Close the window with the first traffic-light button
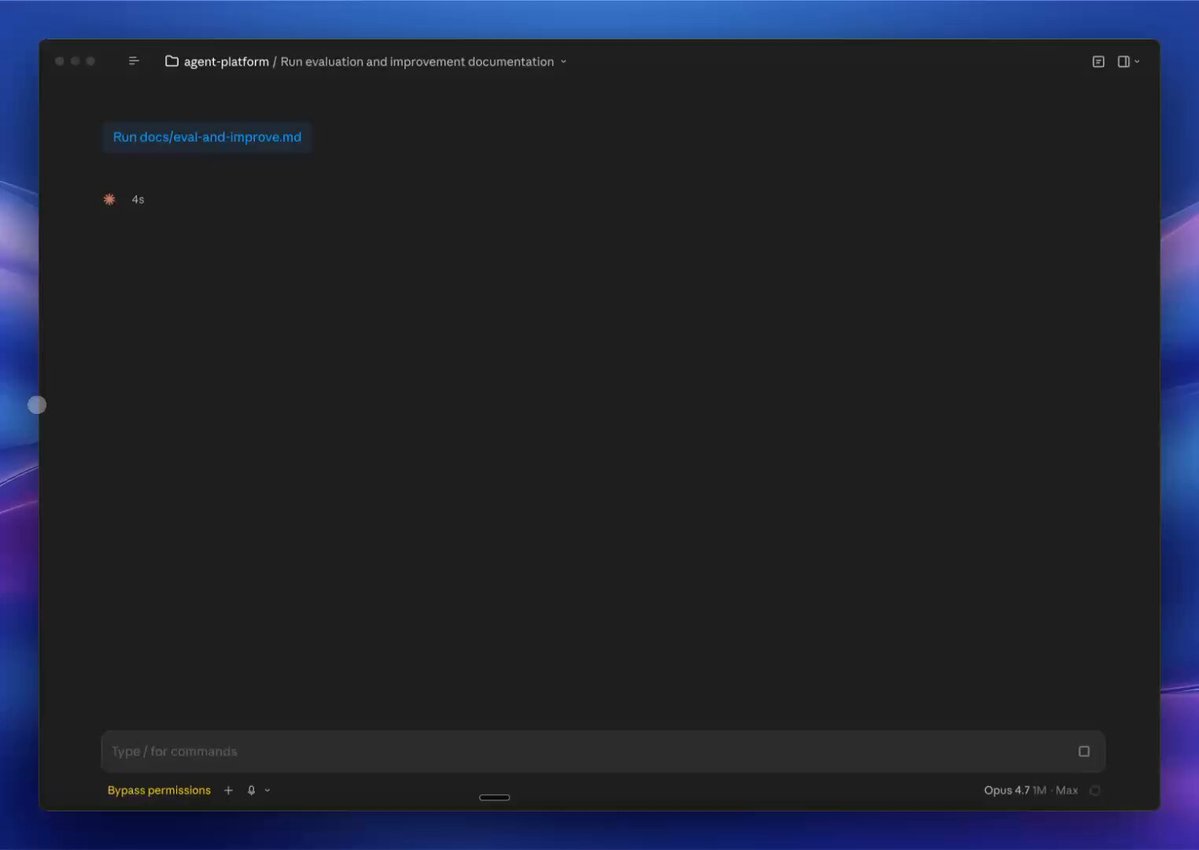1199x850 pixels. [x=60, y=61]
